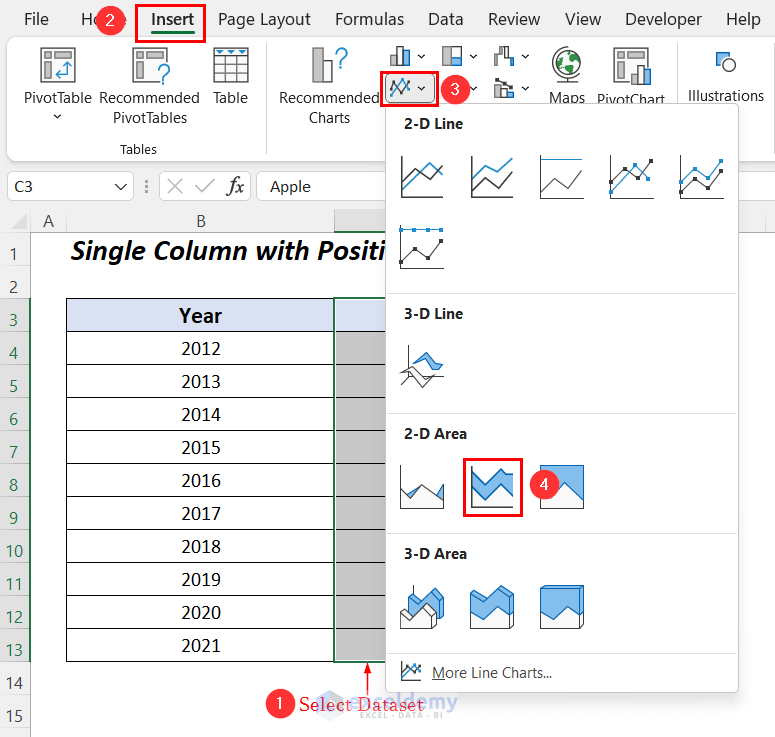
Task: Switch to the Data tab
Action: pos(445,19)
